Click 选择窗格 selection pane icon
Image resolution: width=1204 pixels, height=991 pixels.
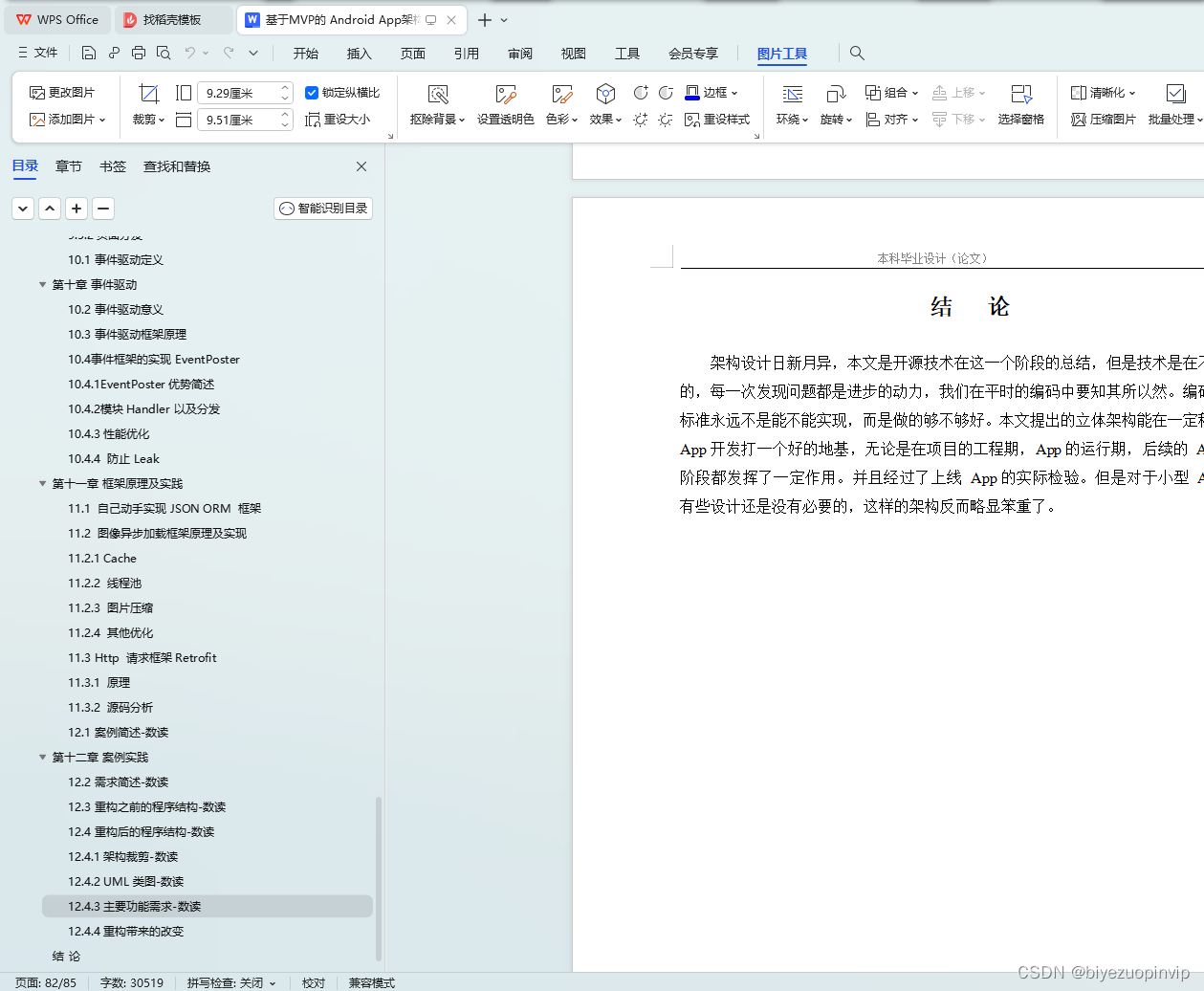[x=1021, y=94]
